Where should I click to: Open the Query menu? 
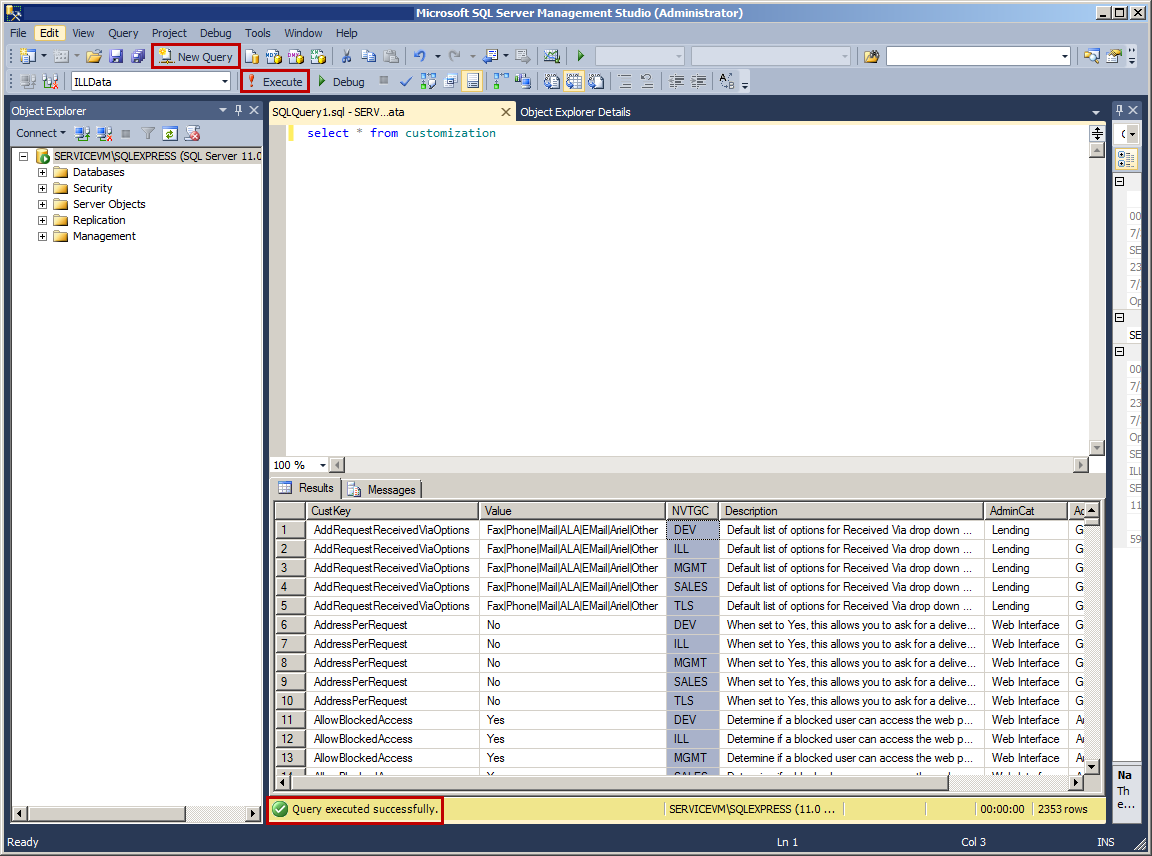(x=122, y=33)
